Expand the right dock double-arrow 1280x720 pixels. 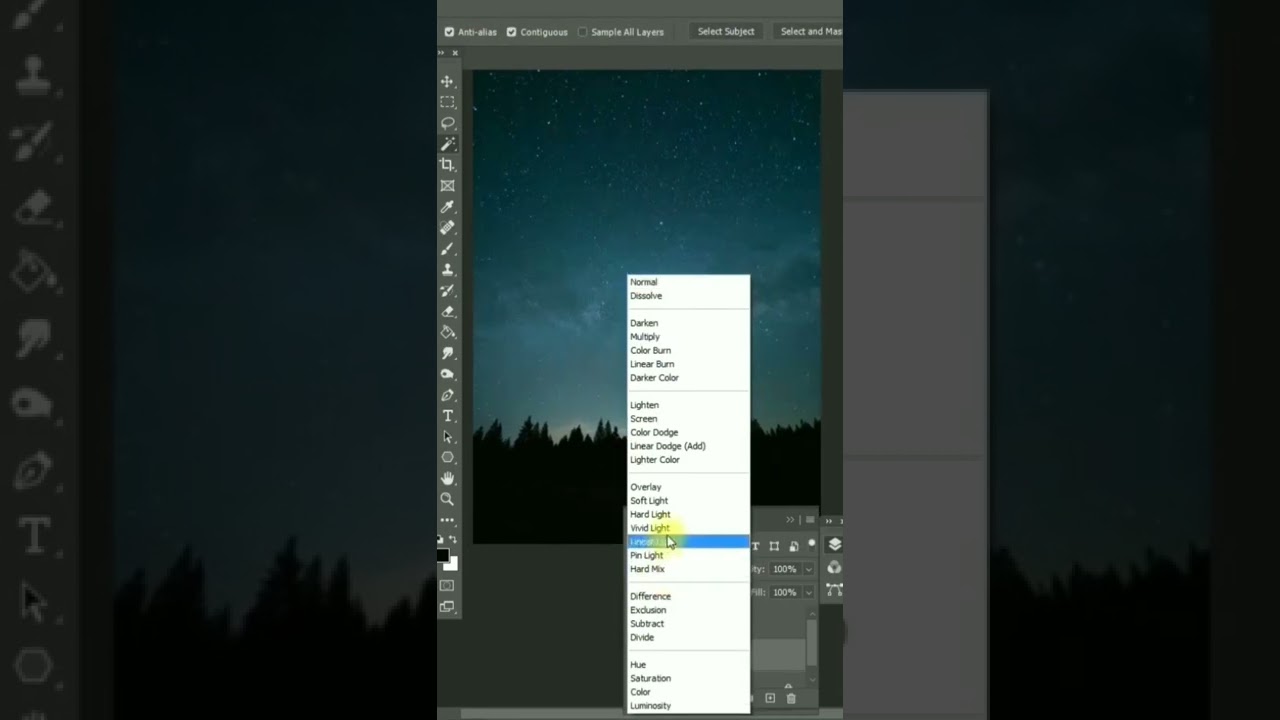pos(830,521)
